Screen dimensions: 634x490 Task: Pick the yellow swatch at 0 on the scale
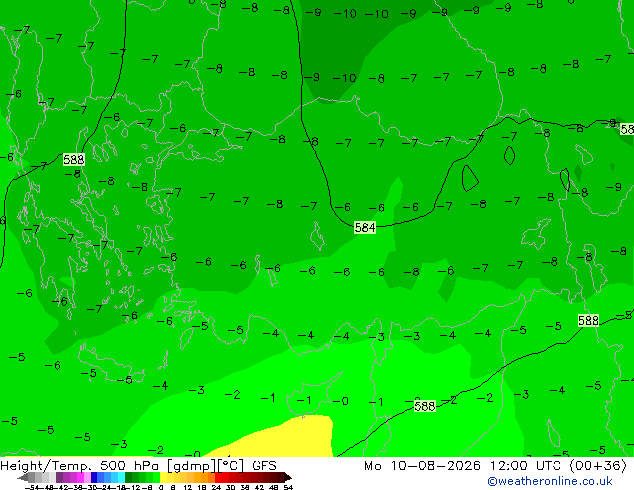point(163,477)
